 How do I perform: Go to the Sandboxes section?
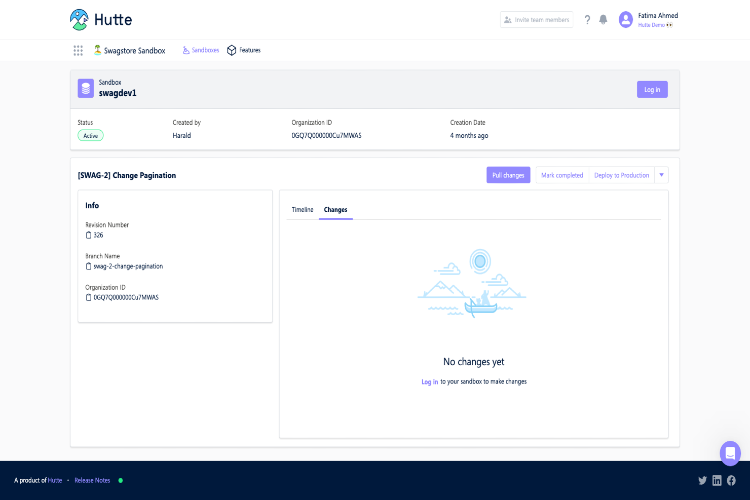click(x=200, y=50)
